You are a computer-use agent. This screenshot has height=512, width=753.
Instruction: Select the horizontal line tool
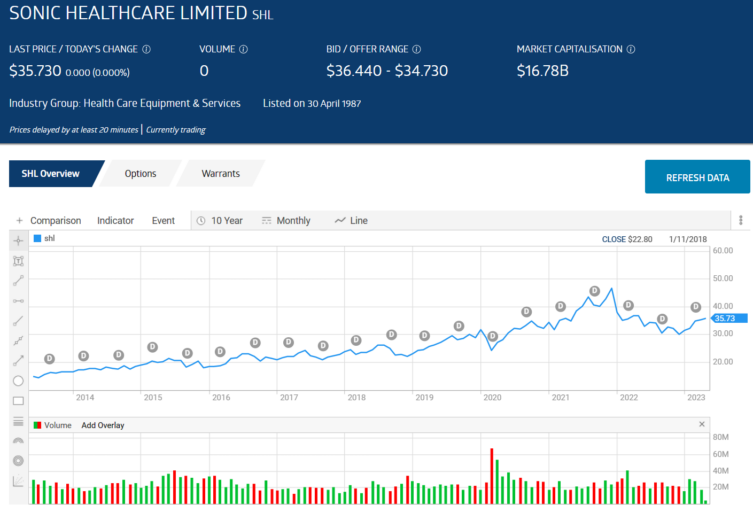click(x=18, y=301)
